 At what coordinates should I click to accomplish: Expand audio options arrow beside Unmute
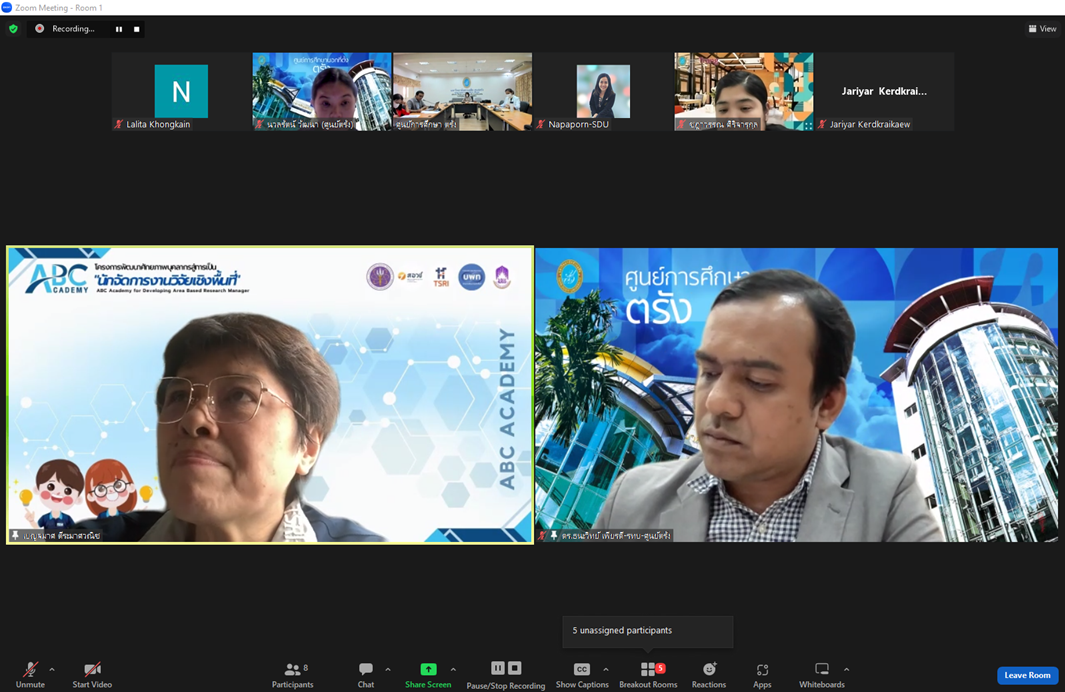point(52,670)
